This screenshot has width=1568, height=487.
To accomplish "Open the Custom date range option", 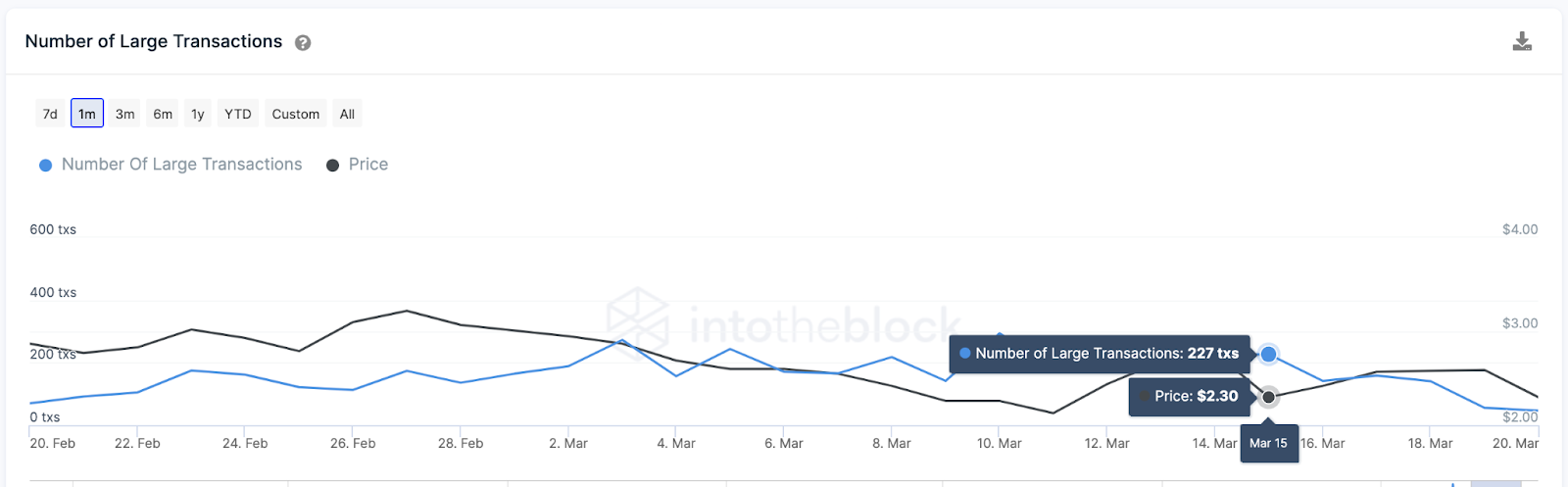I will pos(296,114).
